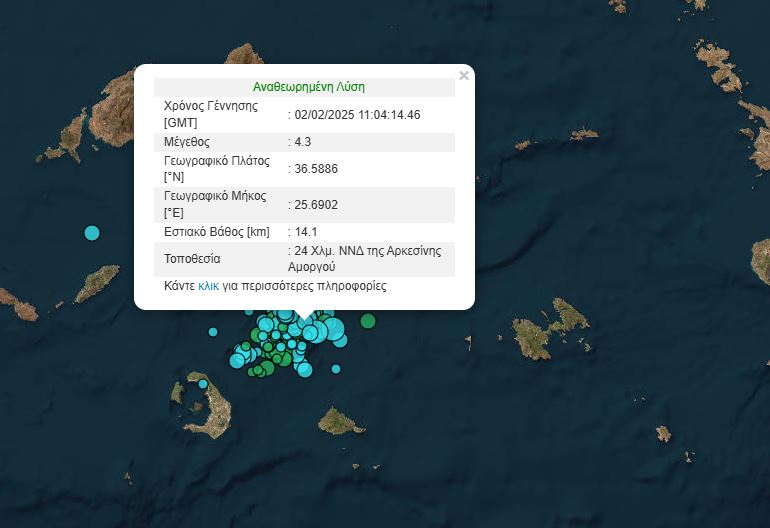Click the focal depth value 14.1
The height and width of the screenshot is (528, 770).
click(x=304, y=232)
